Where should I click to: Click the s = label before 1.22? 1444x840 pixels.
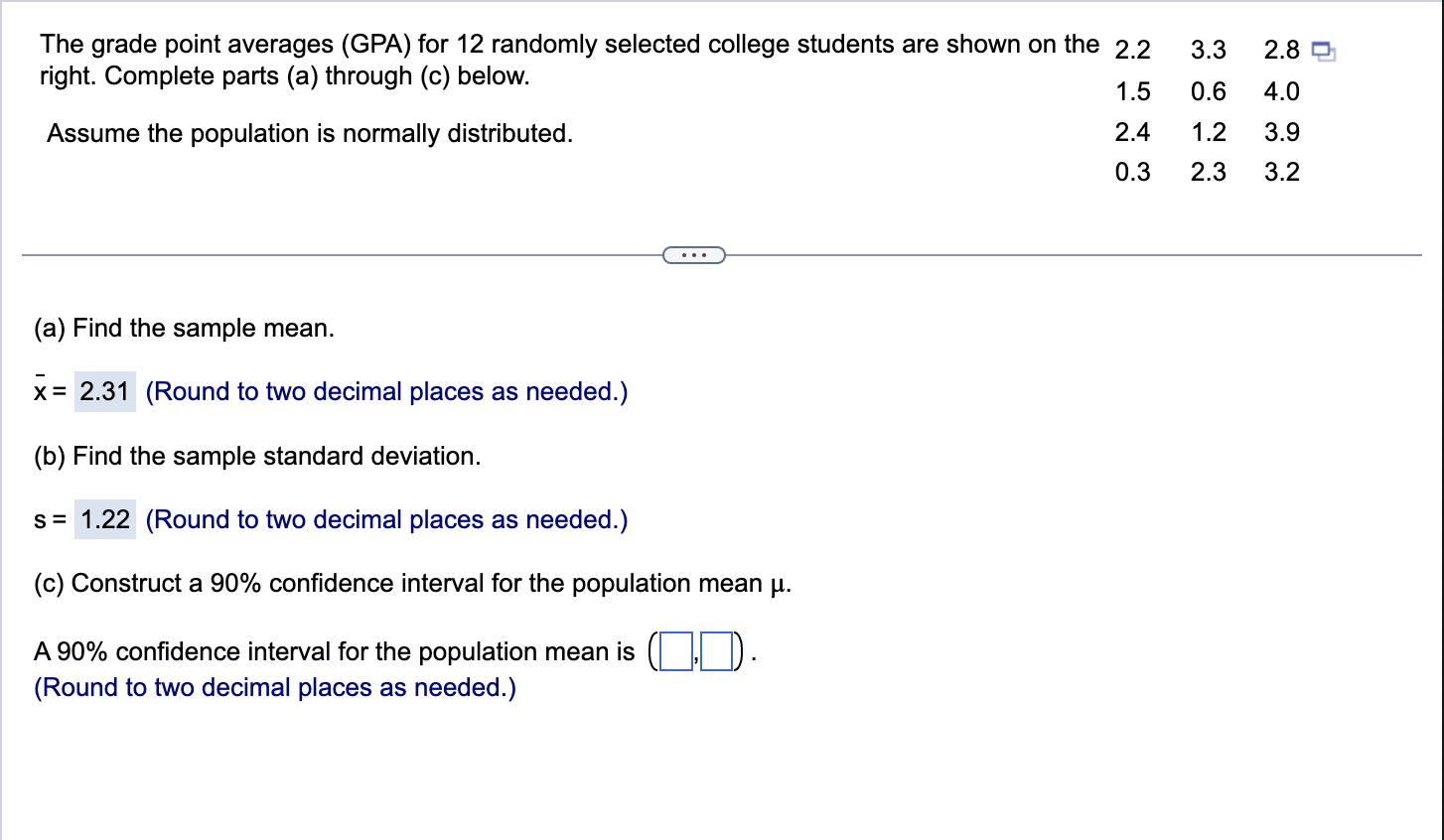pyautogui.click(x=46, y=519)
